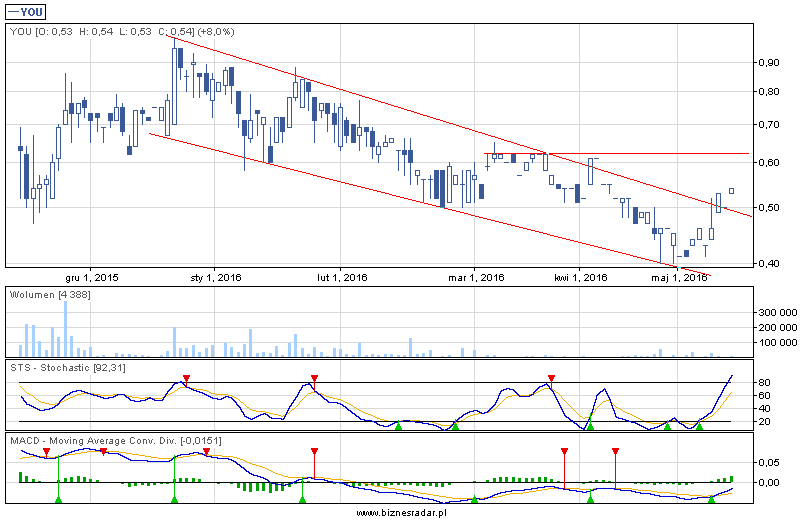Screen dimensions: 800x520
Task: Click the rightmost green marker in MACD panel
Action: click(712, 497)
